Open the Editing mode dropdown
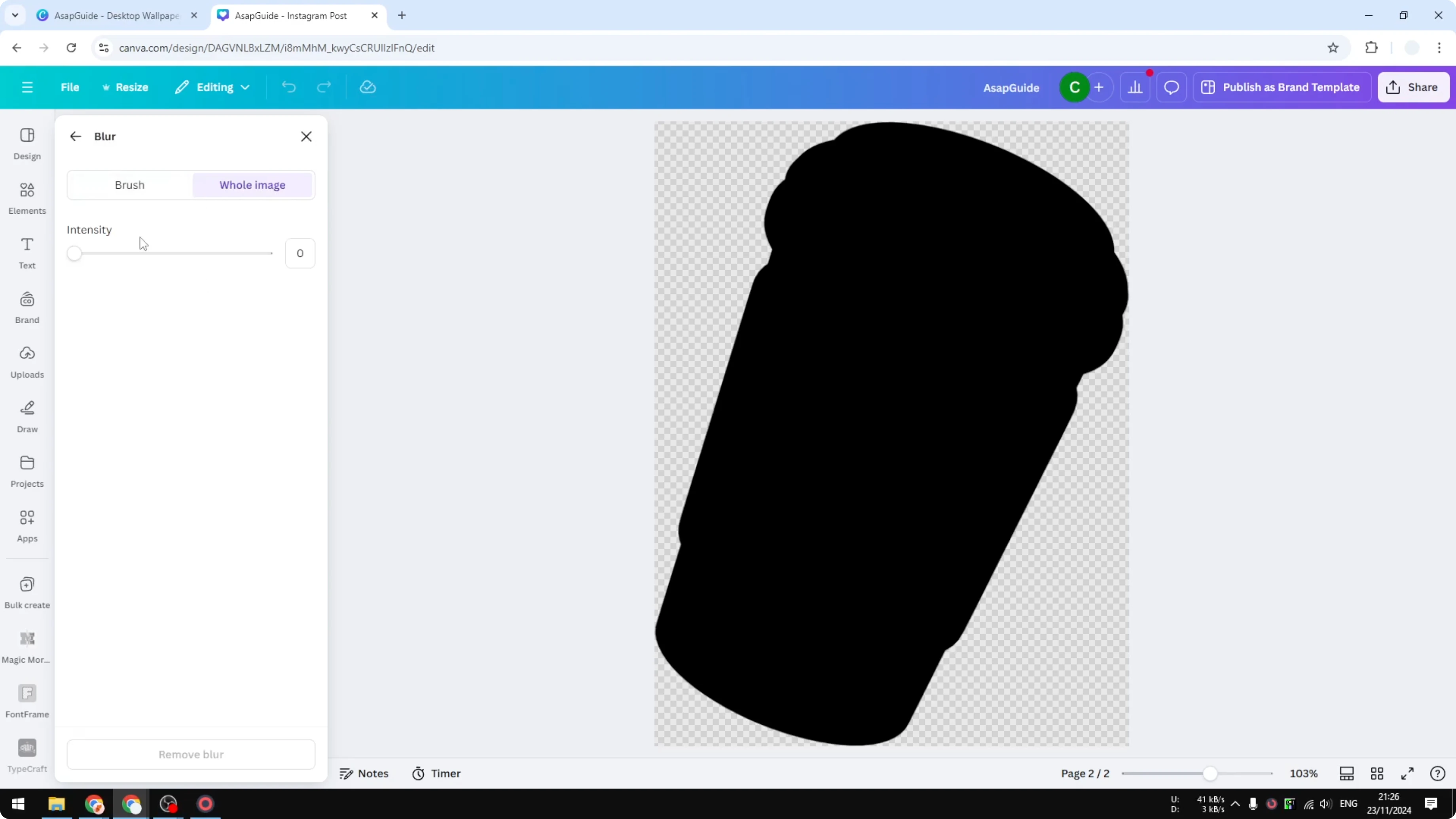1456x819 pixels. 212,87
